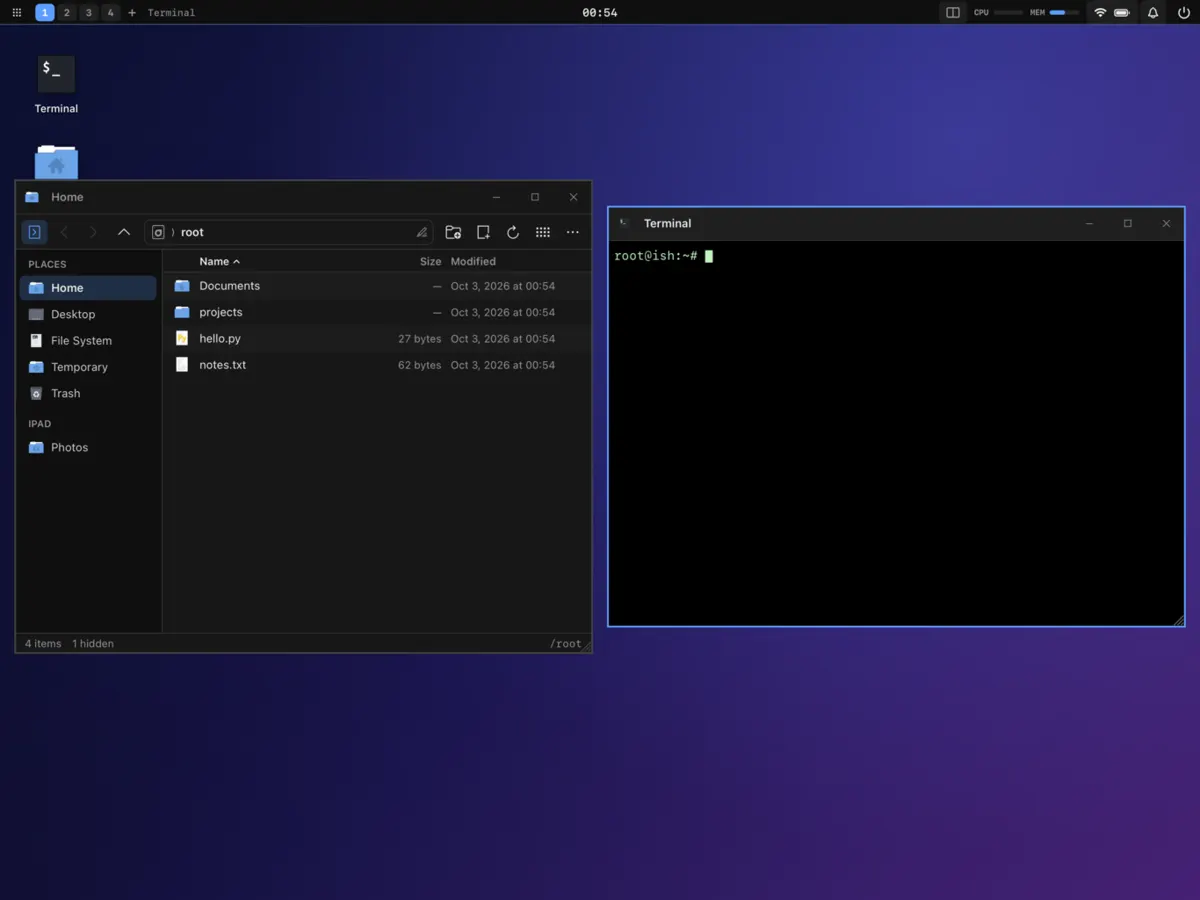Select the notes.txt file
The width and height of the screenshot is (1200, 900).
click(376, 365)
